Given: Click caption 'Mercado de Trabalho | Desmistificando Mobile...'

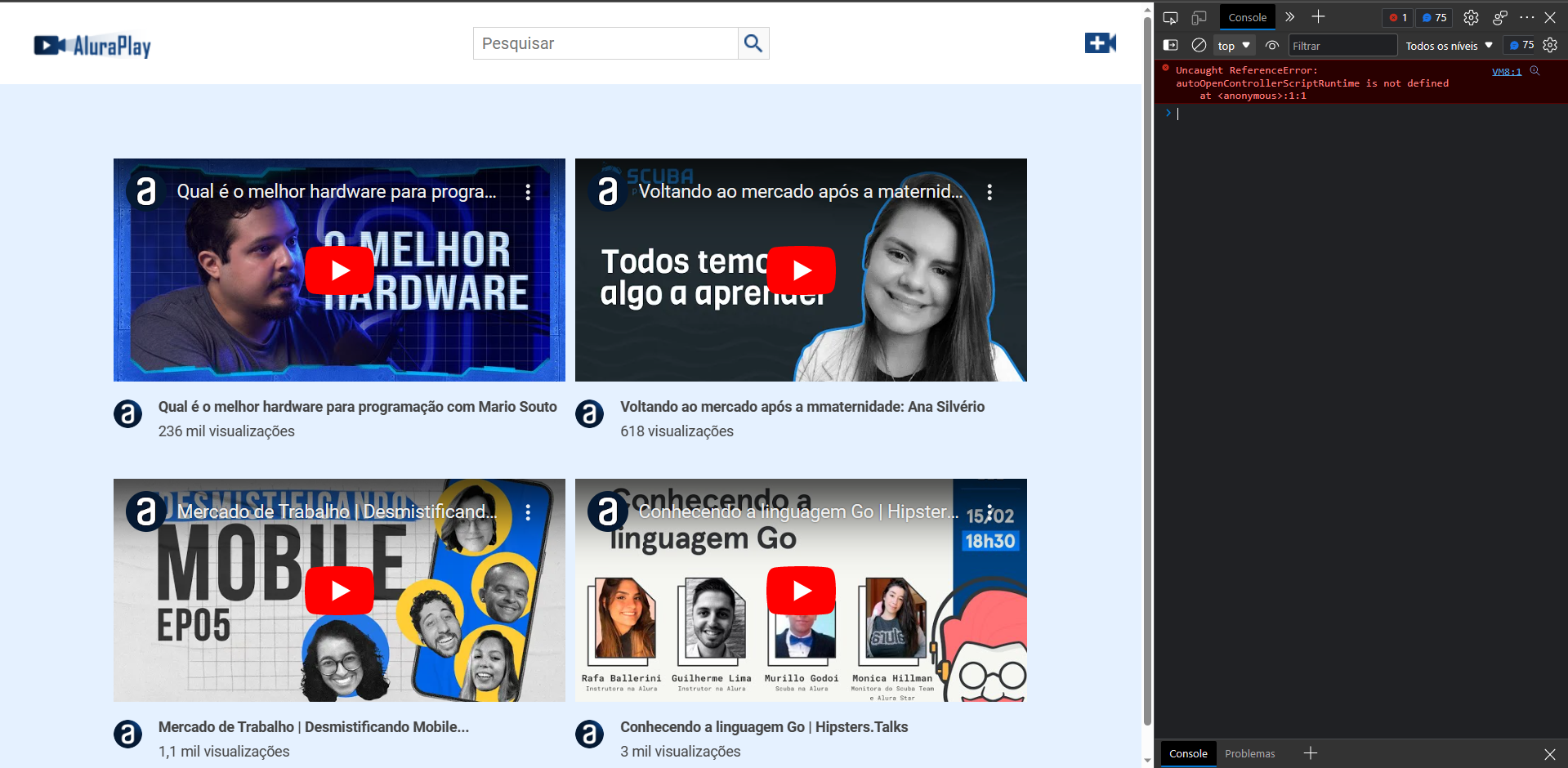Looking at the screenshot, I should coord(313,727).
